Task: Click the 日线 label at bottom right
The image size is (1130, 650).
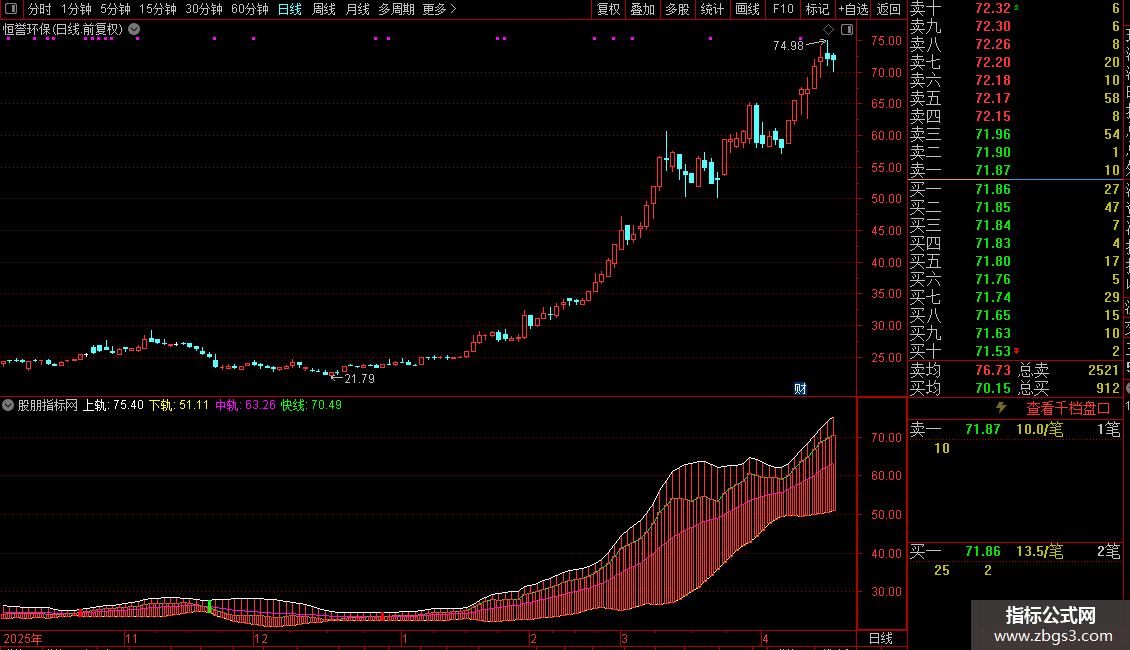Action: coord(881,638)
